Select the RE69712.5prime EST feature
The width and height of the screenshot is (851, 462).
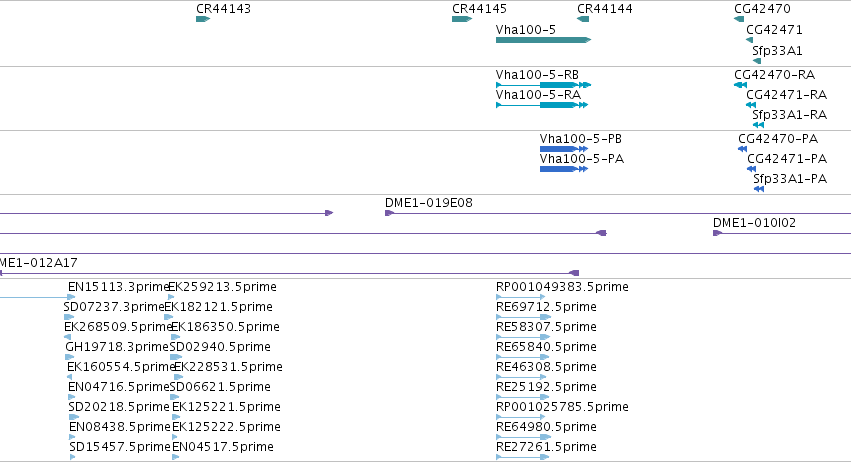pyautogui.click(x=523, y=317)
